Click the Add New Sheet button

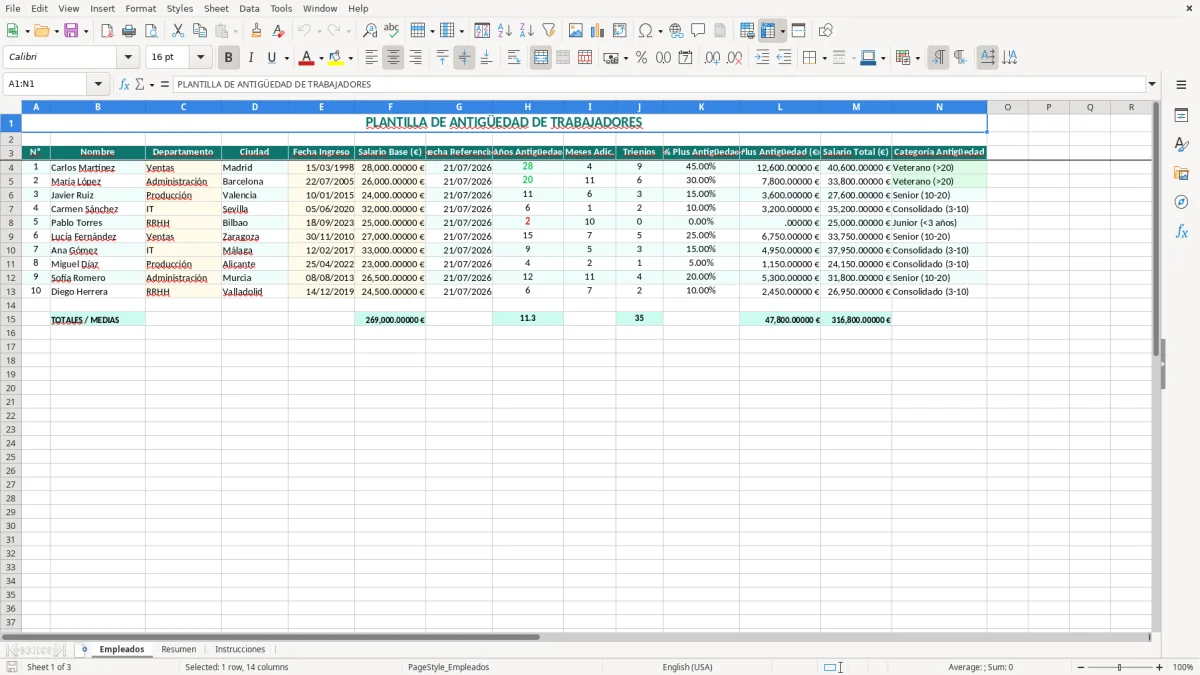click(x=84, y=649)
